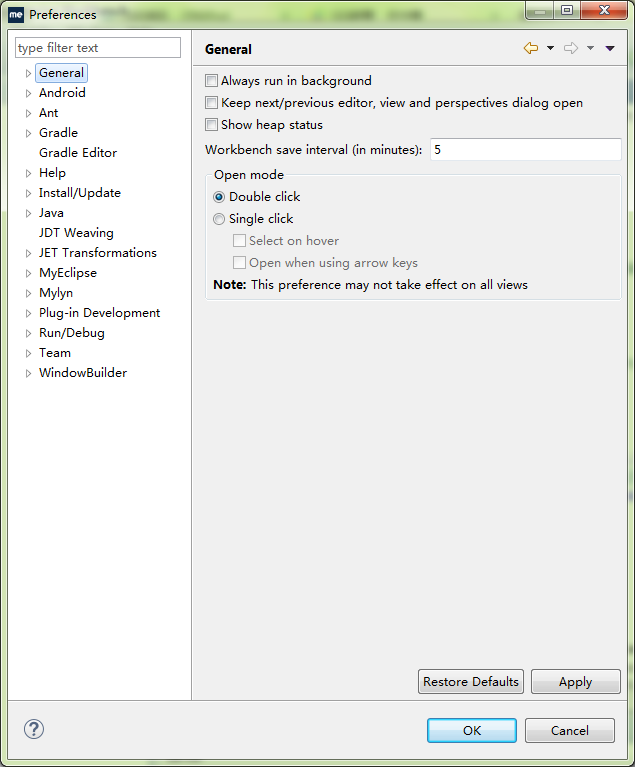This screenshot has height=767, width=635.
Task: Expand the Help tree node
Action: click(x=28, y=173)
